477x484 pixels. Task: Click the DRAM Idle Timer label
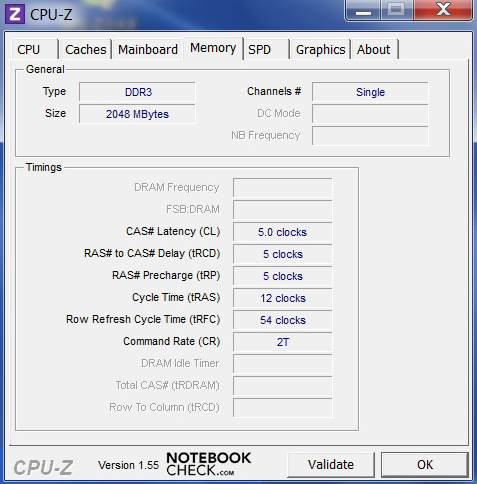point(180,363)
